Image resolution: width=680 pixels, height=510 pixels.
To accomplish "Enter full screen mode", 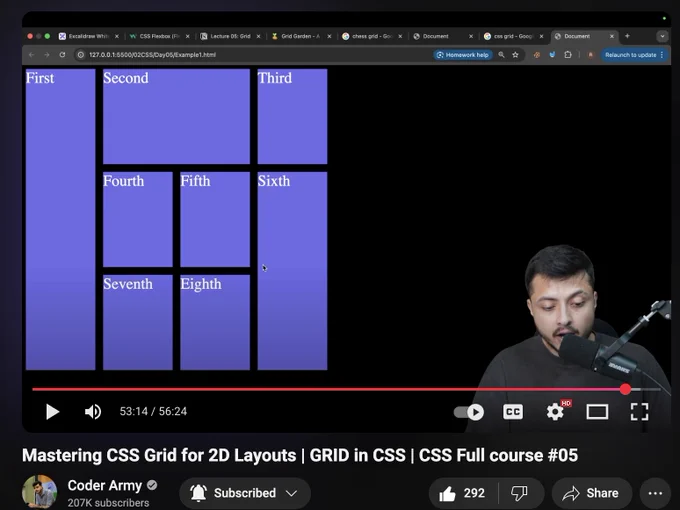I will point(639,412).
